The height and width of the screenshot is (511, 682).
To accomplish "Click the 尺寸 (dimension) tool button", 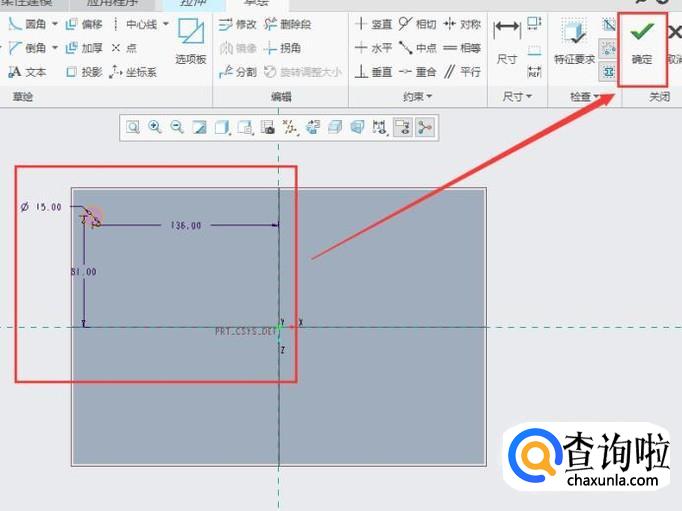I will (x=507, y=41).
